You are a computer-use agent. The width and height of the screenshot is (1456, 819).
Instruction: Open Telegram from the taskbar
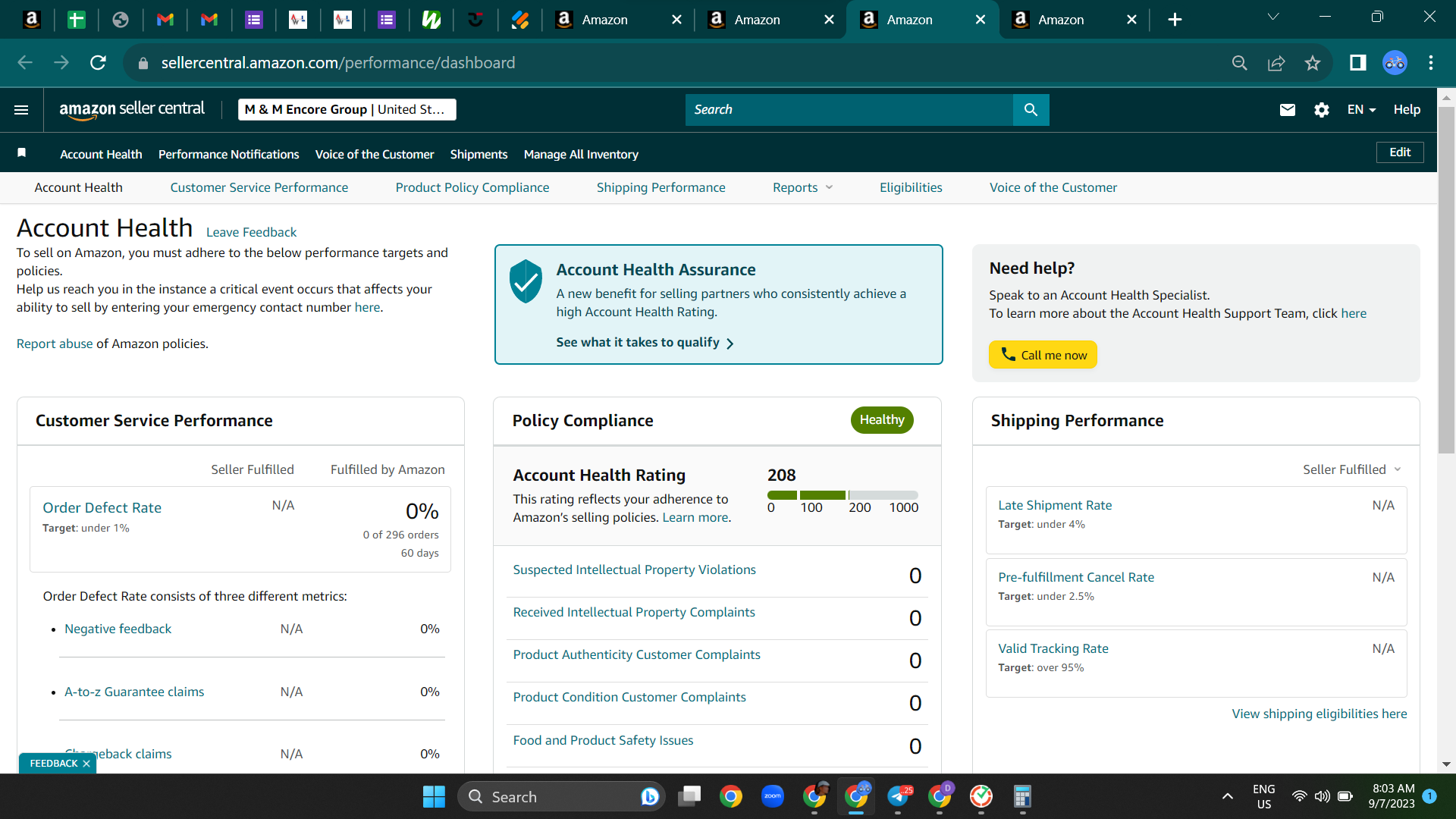pyautogui.click(x=898, y=796)
